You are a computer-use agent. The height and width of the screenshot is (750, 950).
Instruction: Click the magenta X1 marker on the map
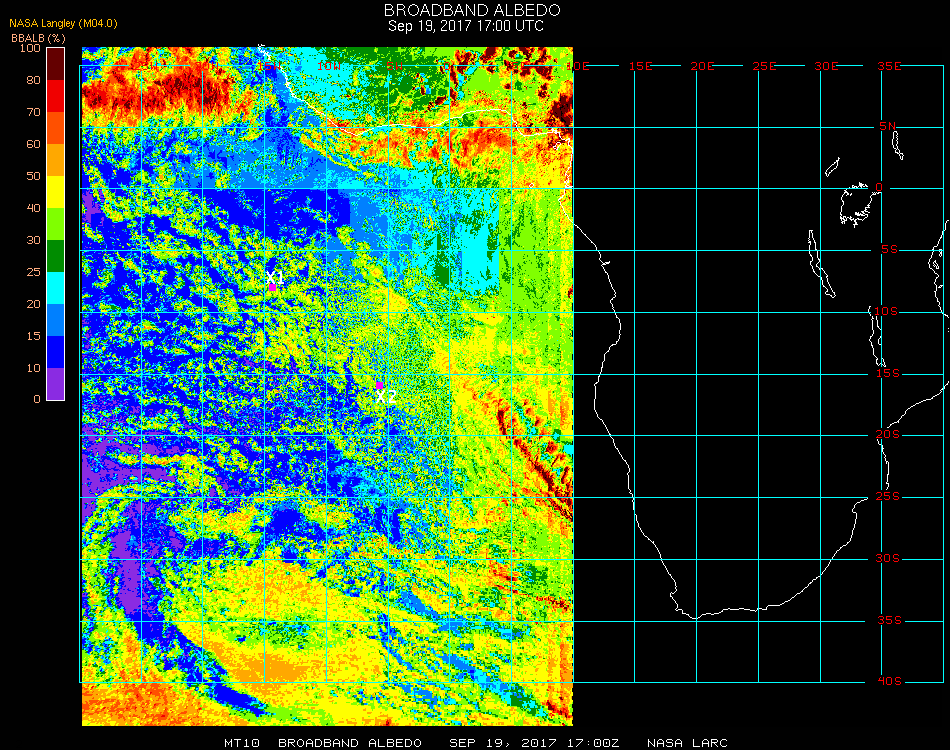273,287
